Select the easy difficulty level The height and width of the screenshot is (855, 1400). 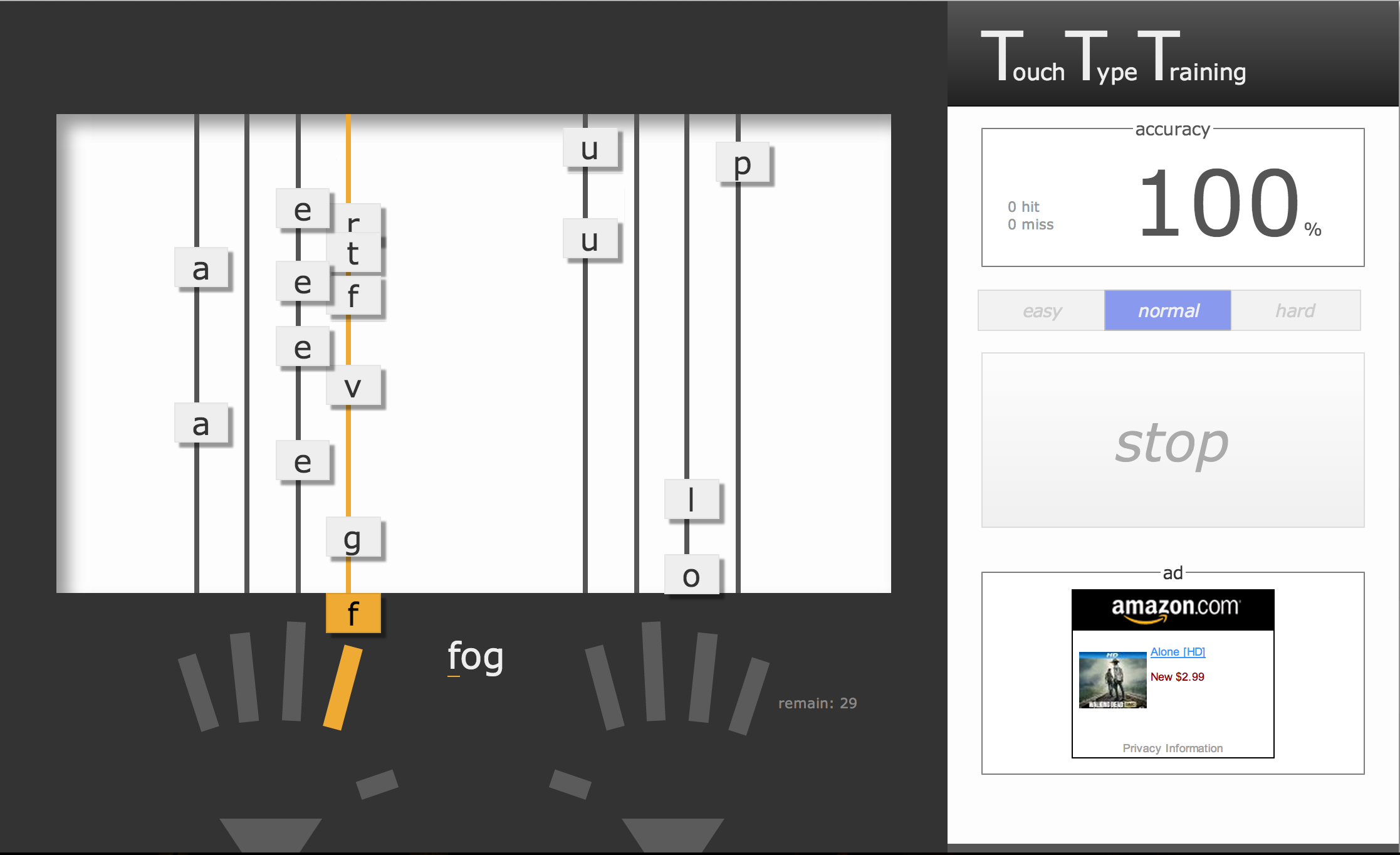pyautogui.click(x=1042, y=310)
